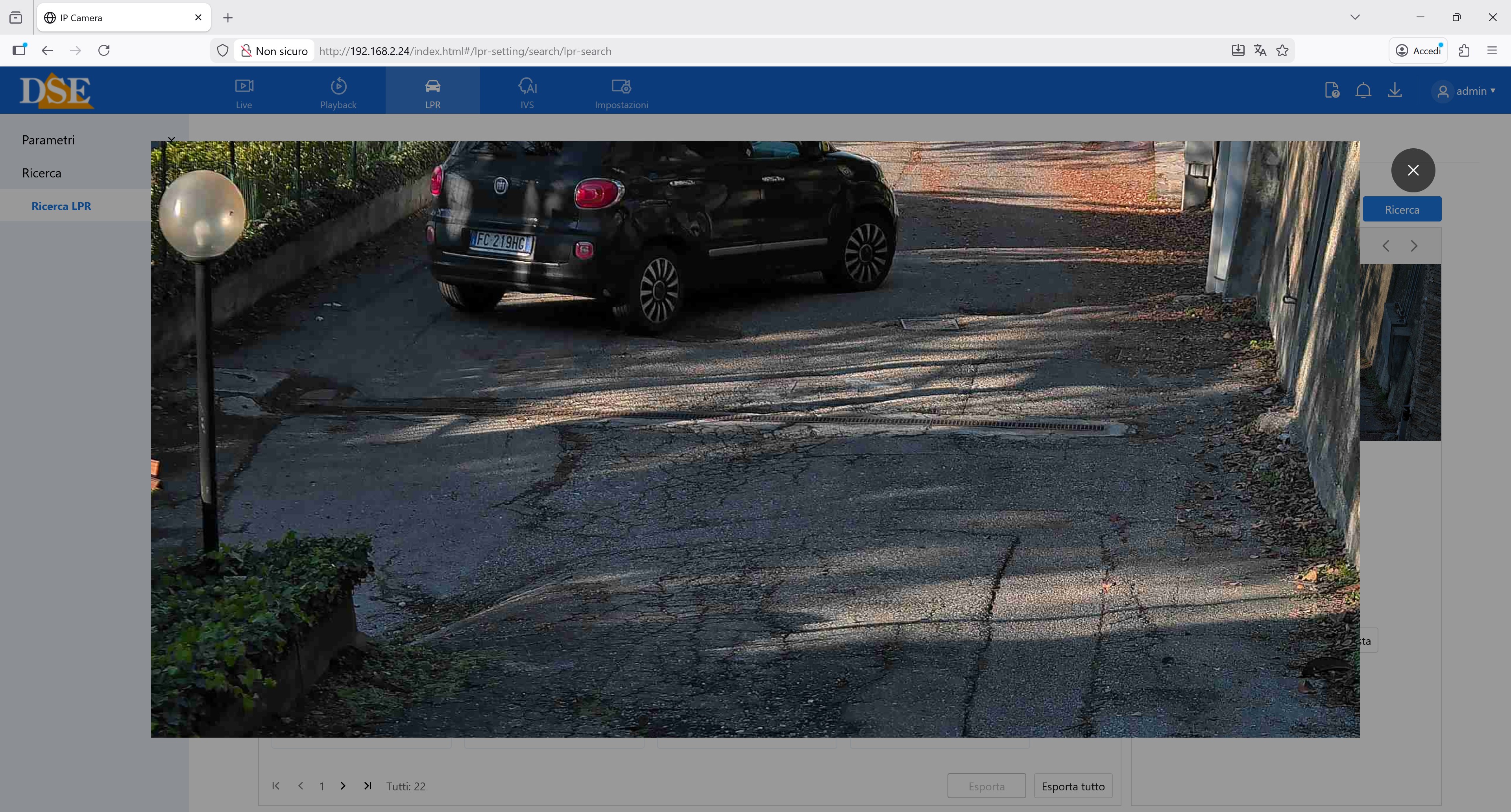Click the DSE logo
1511x812 pixels.
tap(56, 90)
